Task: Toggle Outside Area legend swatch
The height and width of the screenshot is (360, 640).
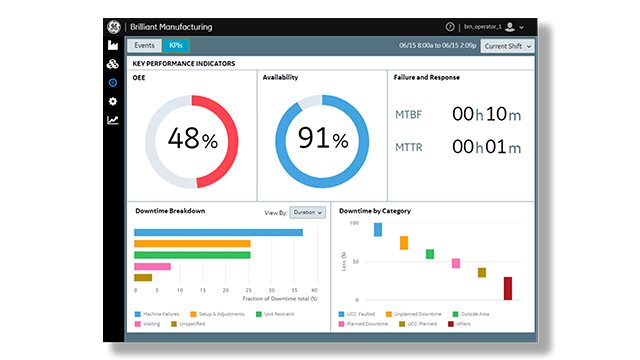Action: [x=456, y=314]
